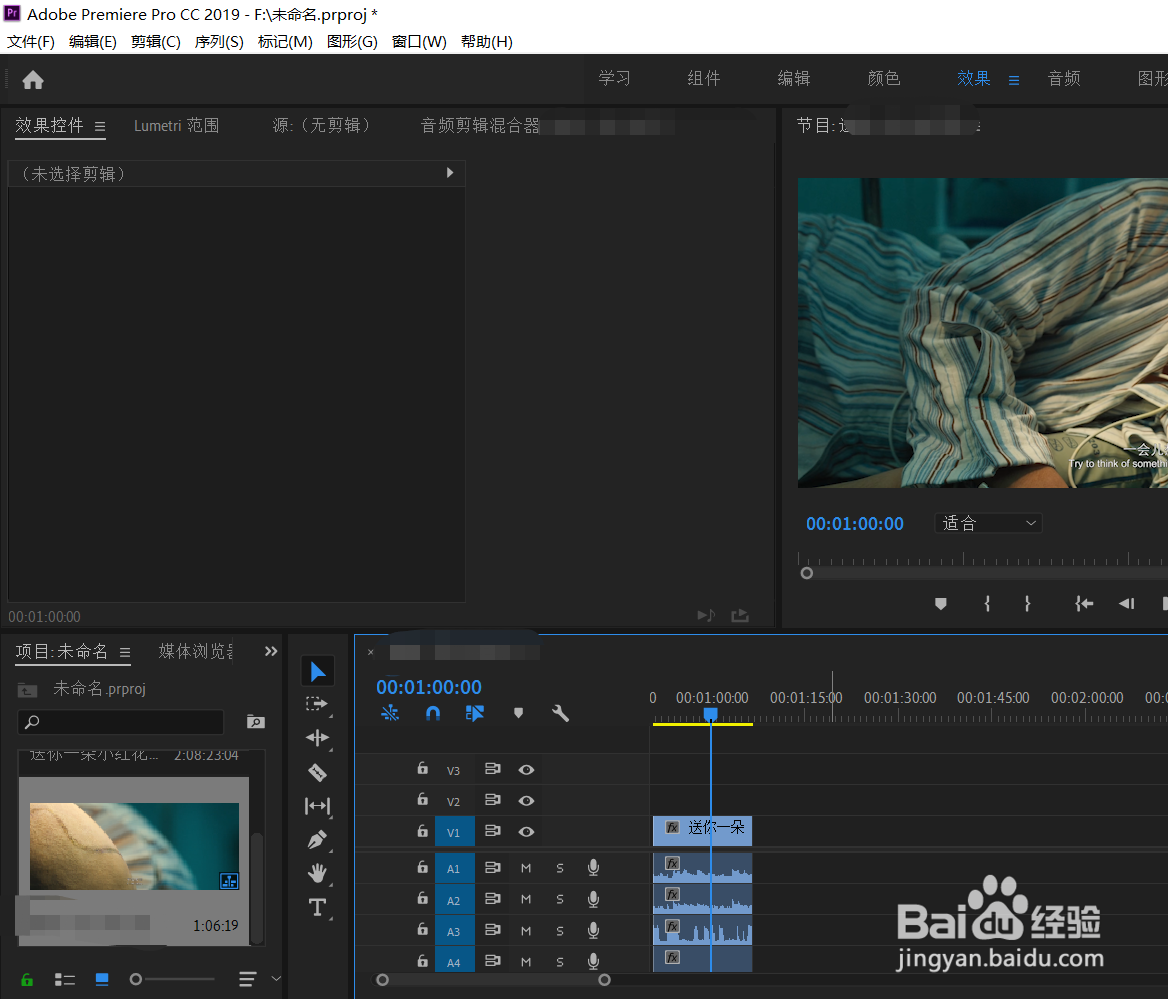Viewport: 1168px width, 999px height.
Task: Click export icon in Effect Controls footer
Action: tap(740, 615)
